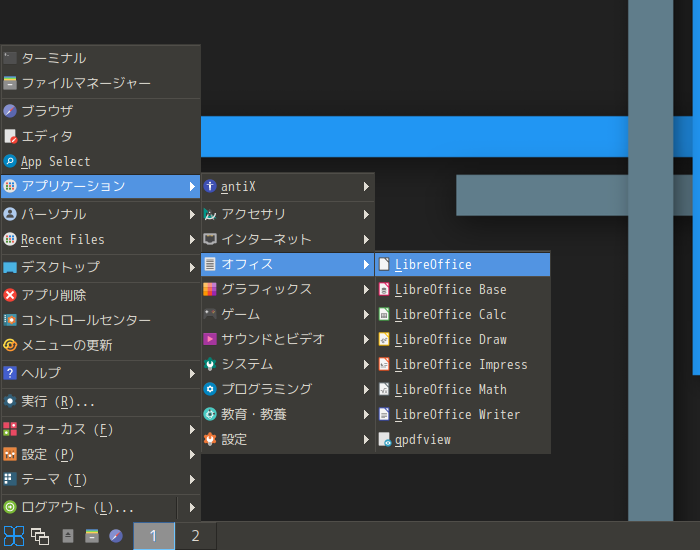This screenshot has height=550, width=700.
Task: Click the ゲーム gamepad icon
Action: click(210, 314)
